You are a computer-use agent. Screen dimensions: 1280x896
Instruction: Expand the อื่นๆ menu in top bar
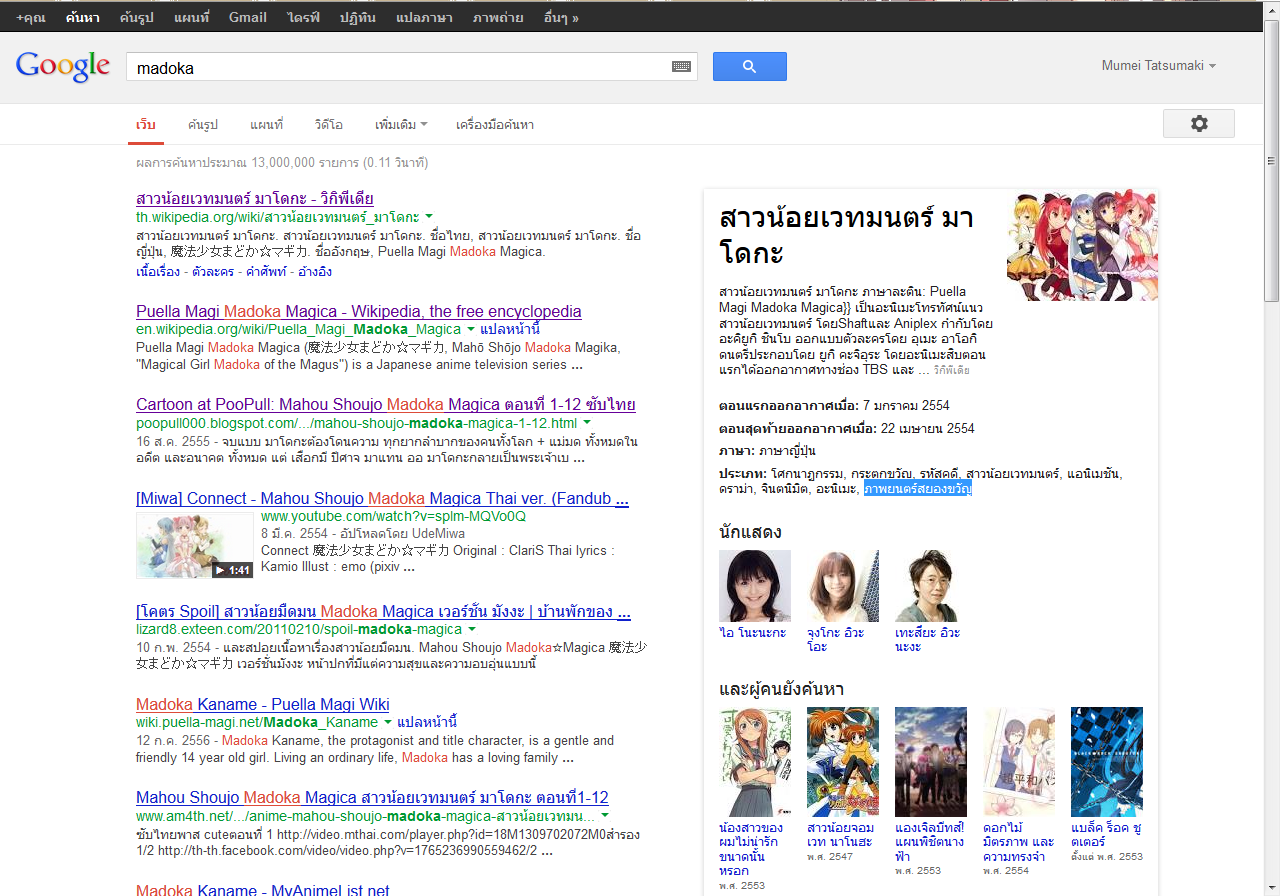point(561,17)
